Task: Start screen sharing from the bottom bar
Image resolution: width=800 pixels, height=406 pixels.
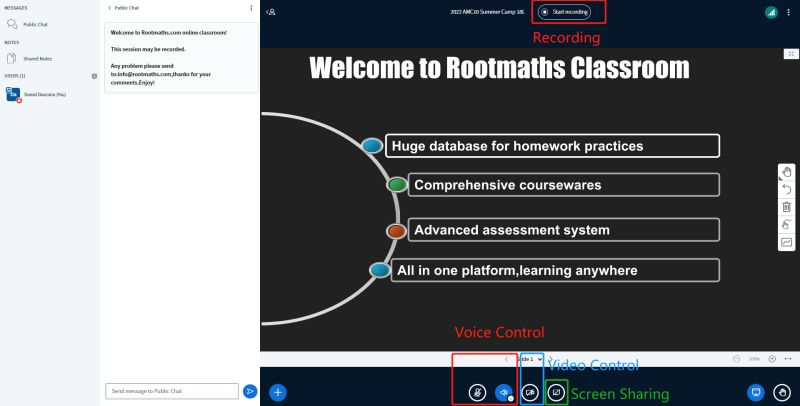Action: 556,392
